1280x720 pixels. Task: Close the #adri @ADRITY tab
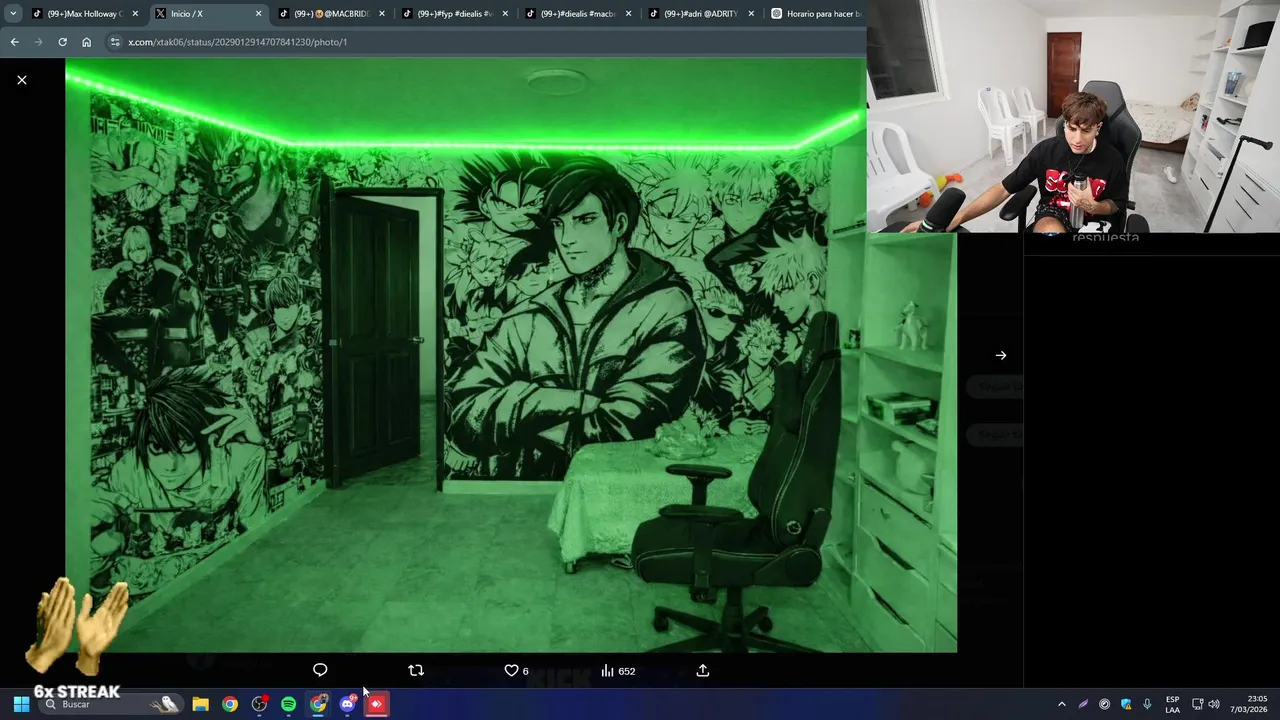(751, 14)
